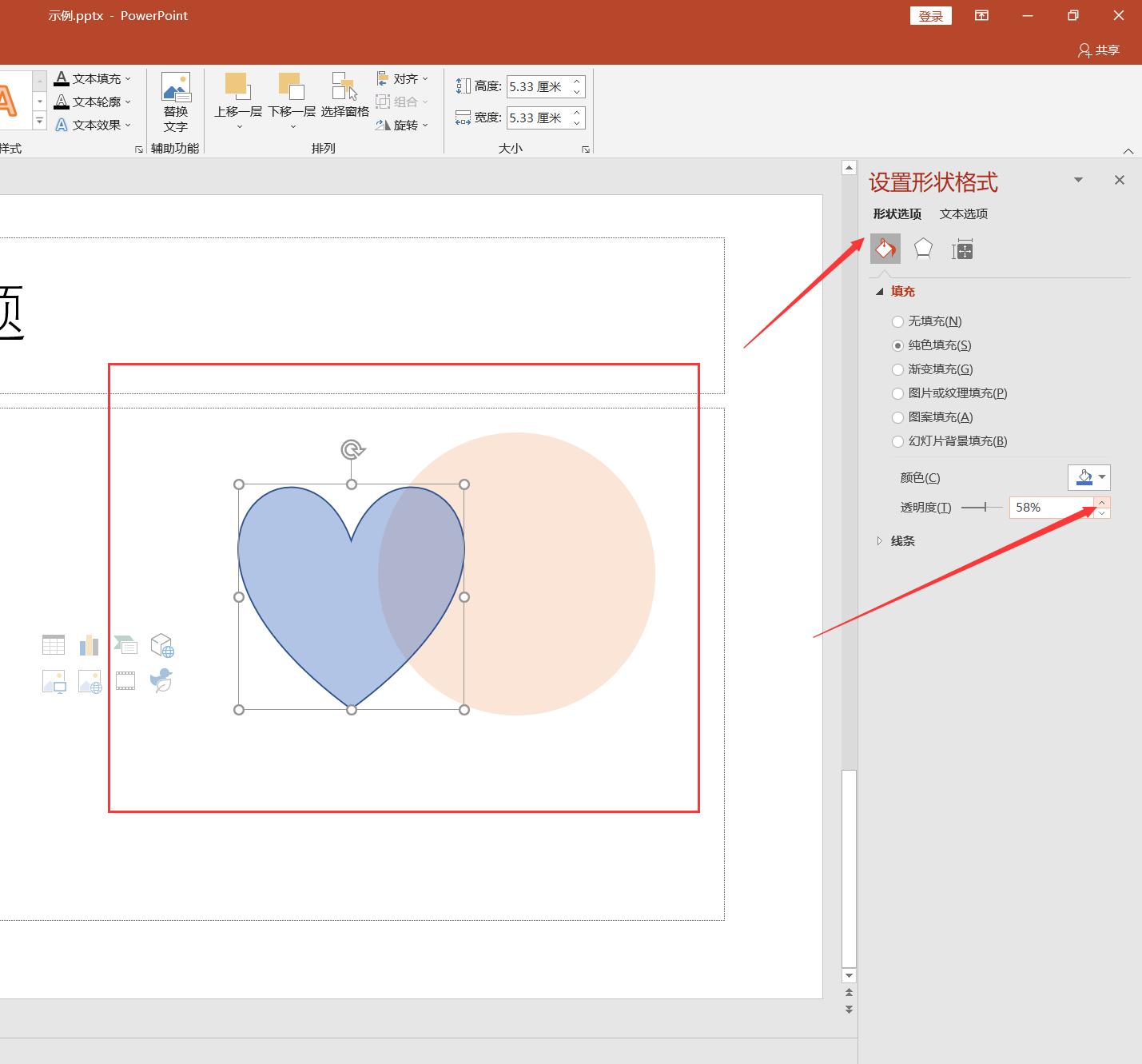The width and height of the screenshot is (1142, 1064).
Task: Insert online picture placeholder icon
Action: pyautogui.click(x=90, y=681)
